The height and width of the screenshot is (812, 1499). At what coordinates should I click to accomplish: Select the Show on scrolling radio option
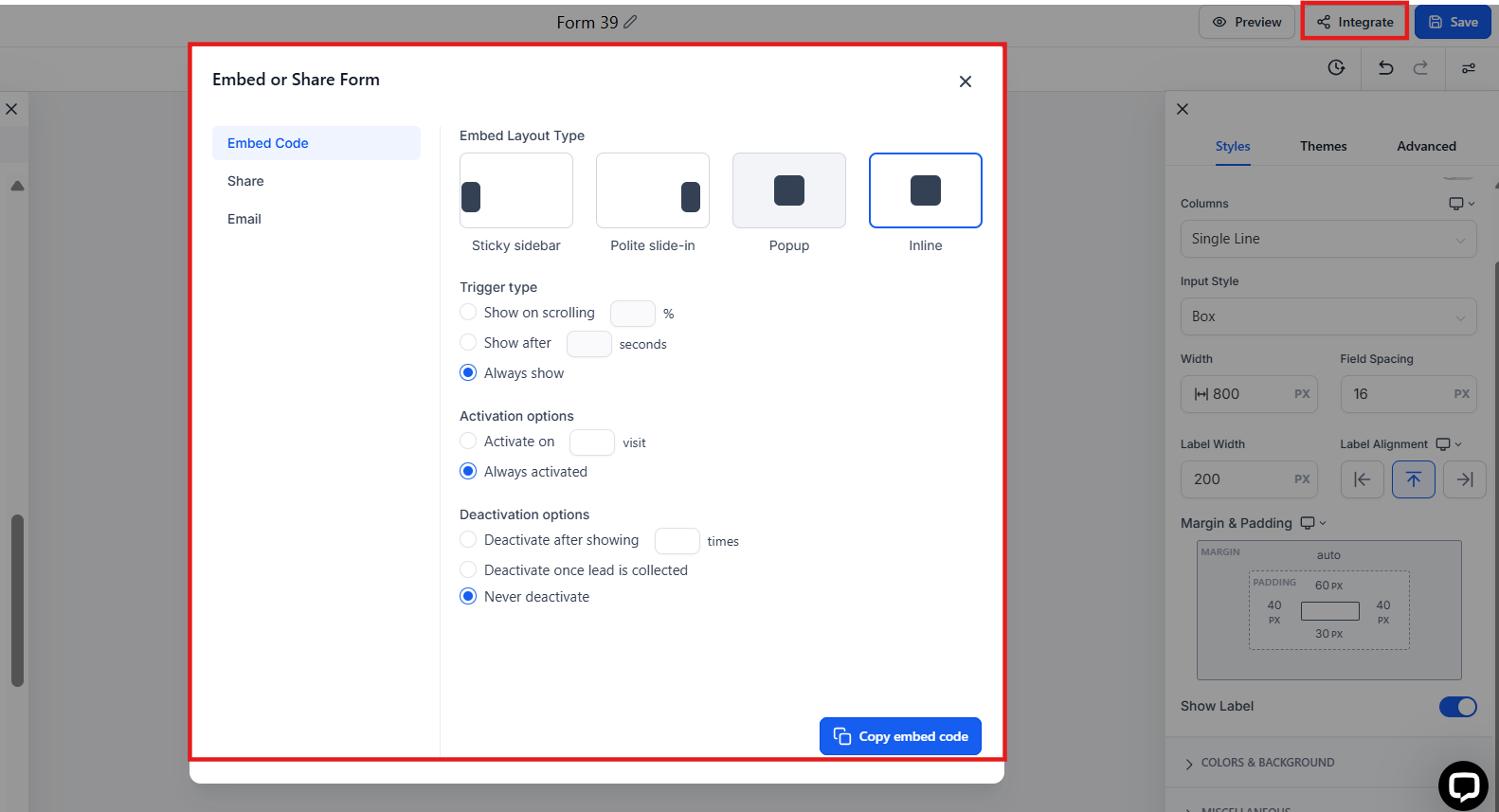(468, 312)
